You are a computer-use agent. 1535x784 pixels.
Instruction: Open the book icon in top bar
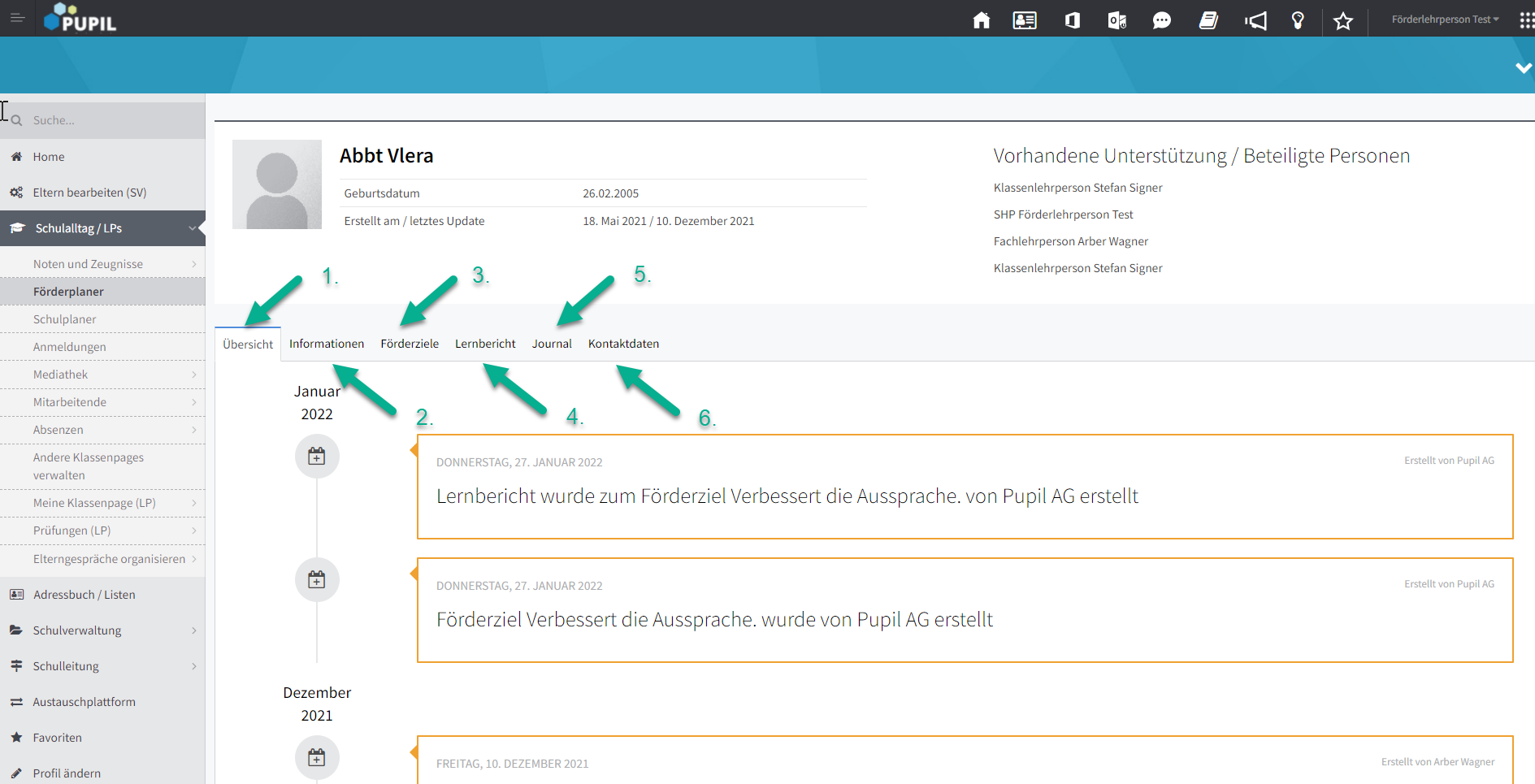[x=1208, y=20]
